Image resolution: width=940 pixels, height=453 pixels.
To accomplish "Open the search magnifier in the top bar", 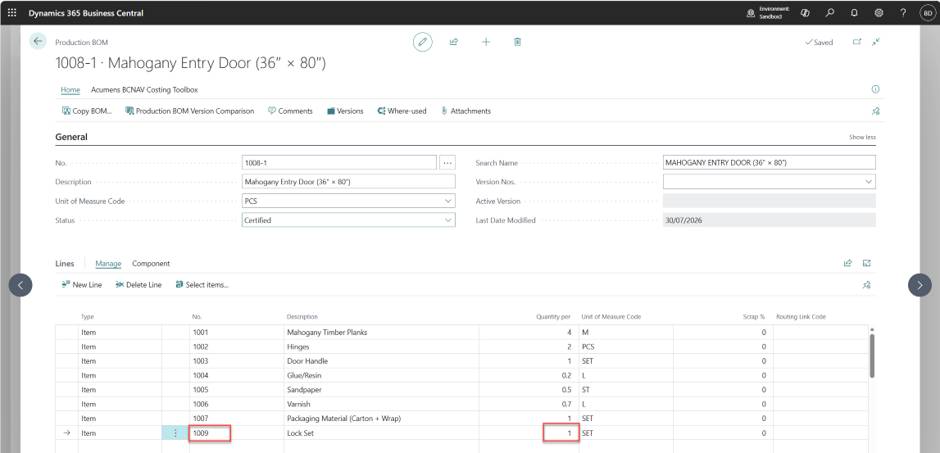I will tap(830, 13).
